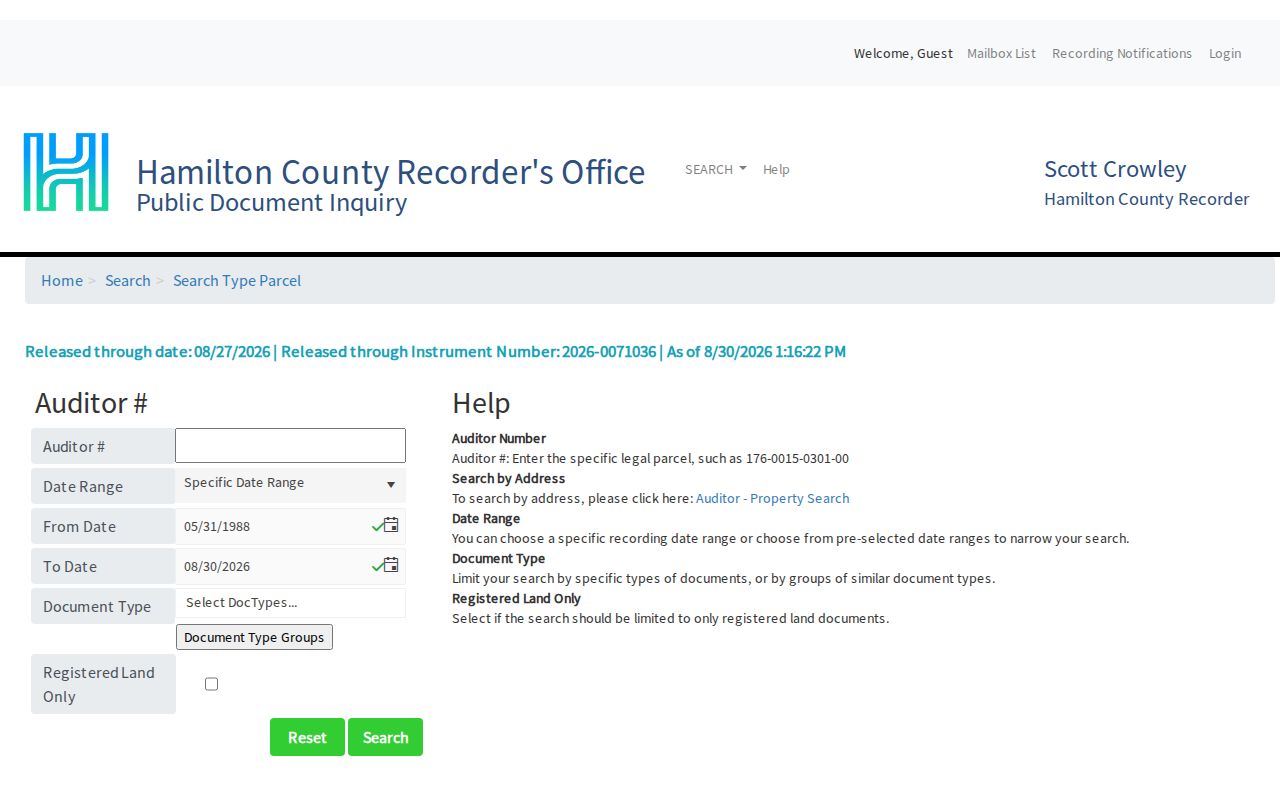Click the Auditor # heading
This screenshot has height=800, width=1280.
pyautogui.click(x=91, y=403)
